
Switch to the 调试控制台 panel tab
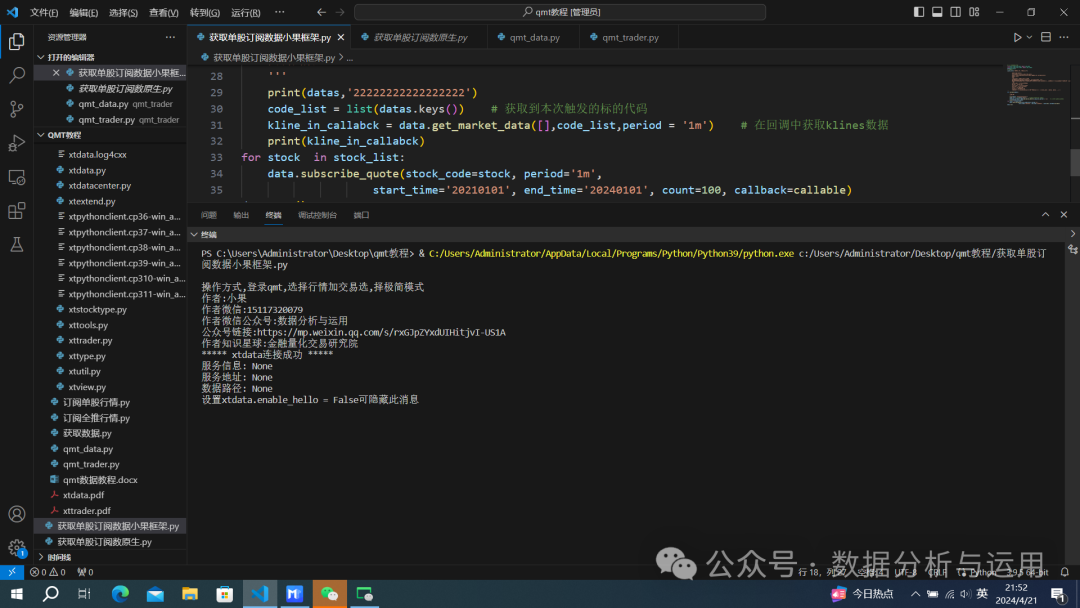click(x=317, y=216)
